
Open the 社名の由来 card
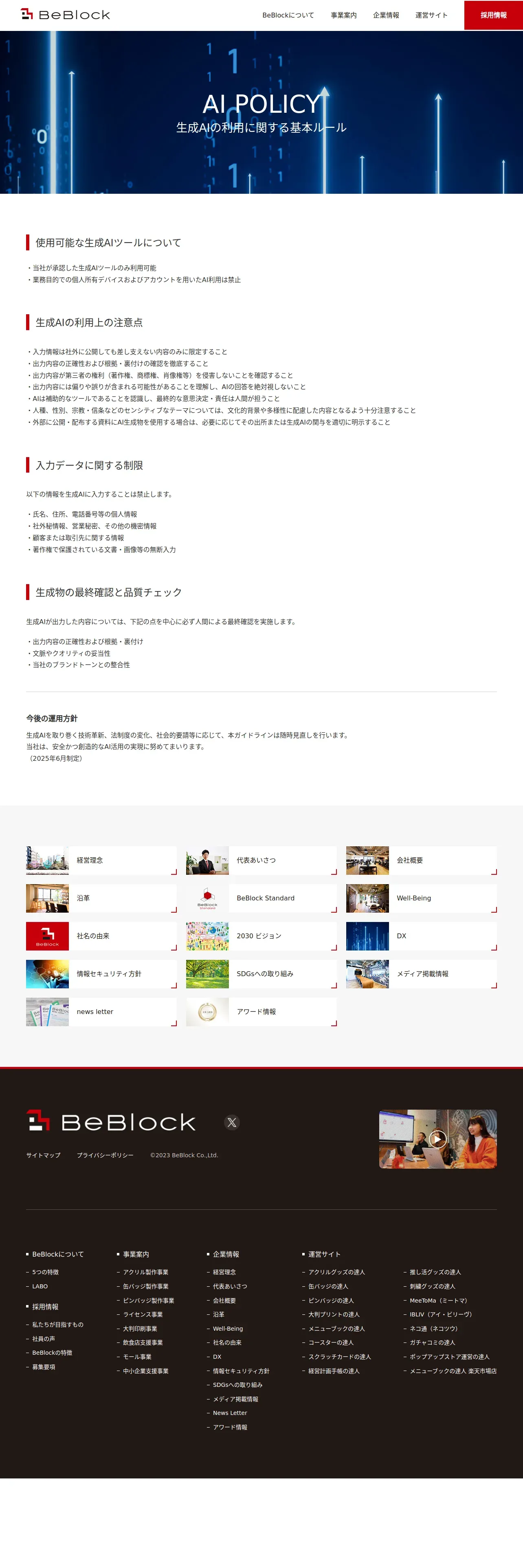(101, 936)
